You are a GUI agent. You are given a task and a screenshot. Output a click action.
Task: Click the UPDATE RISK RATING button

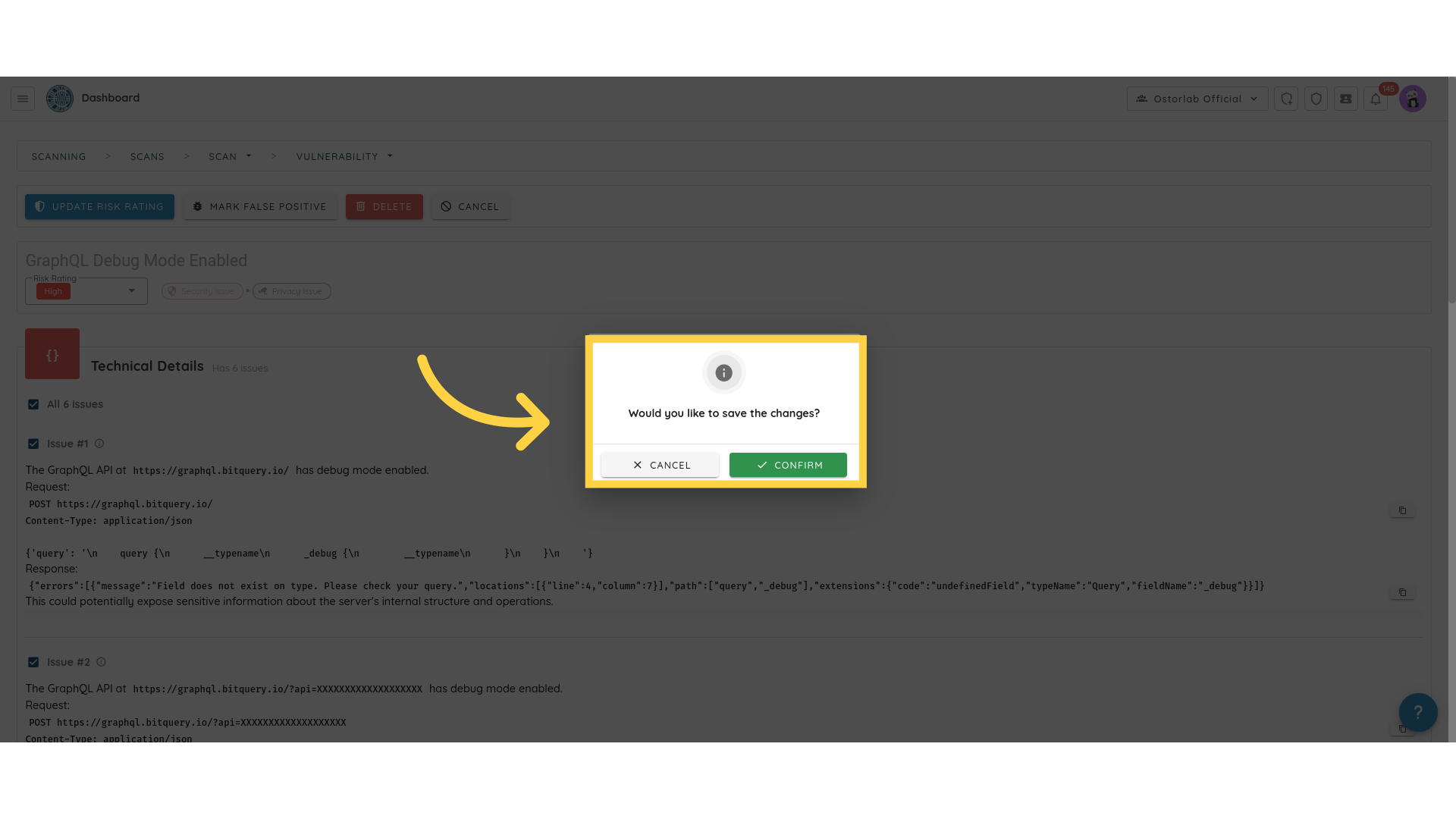point(100,206)
